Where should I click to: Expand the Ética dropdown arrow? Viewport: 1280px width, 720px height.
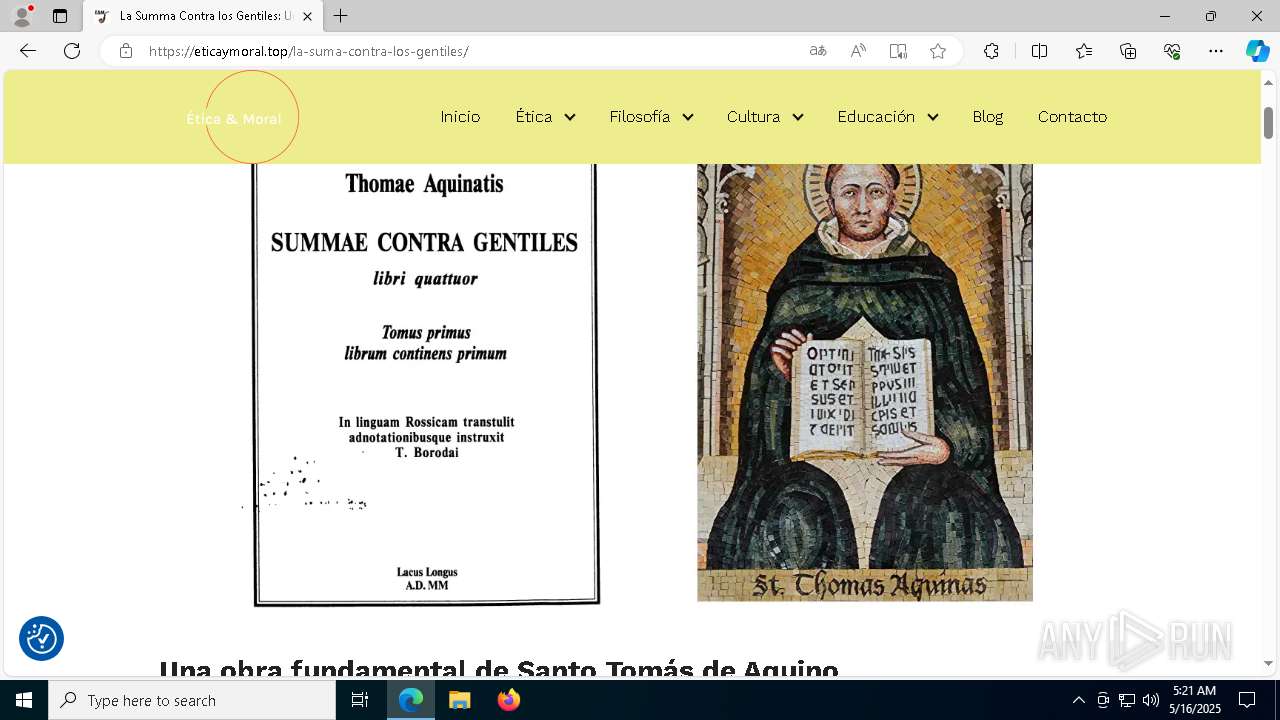(570, 117)
